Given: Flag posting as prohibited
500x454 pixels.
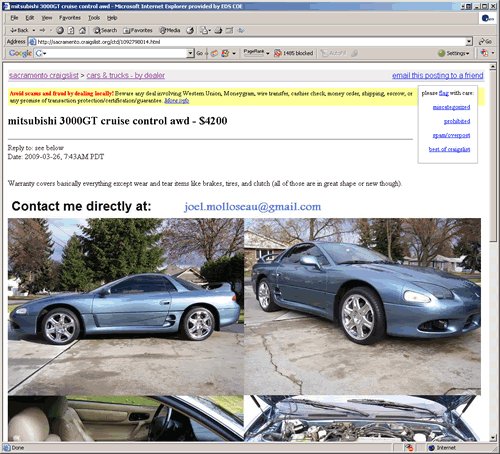Looking at the screenshot, I should (457, 121).
